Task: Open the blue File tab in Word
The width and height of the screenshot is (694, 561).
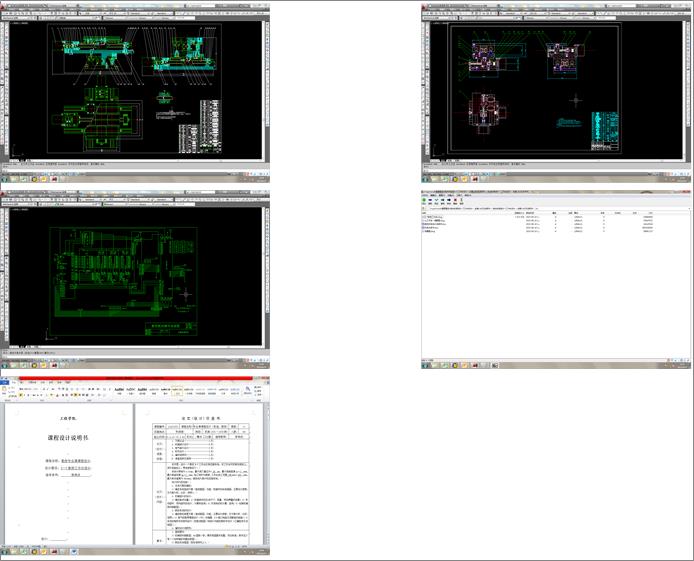Action: tap(4, 383)
